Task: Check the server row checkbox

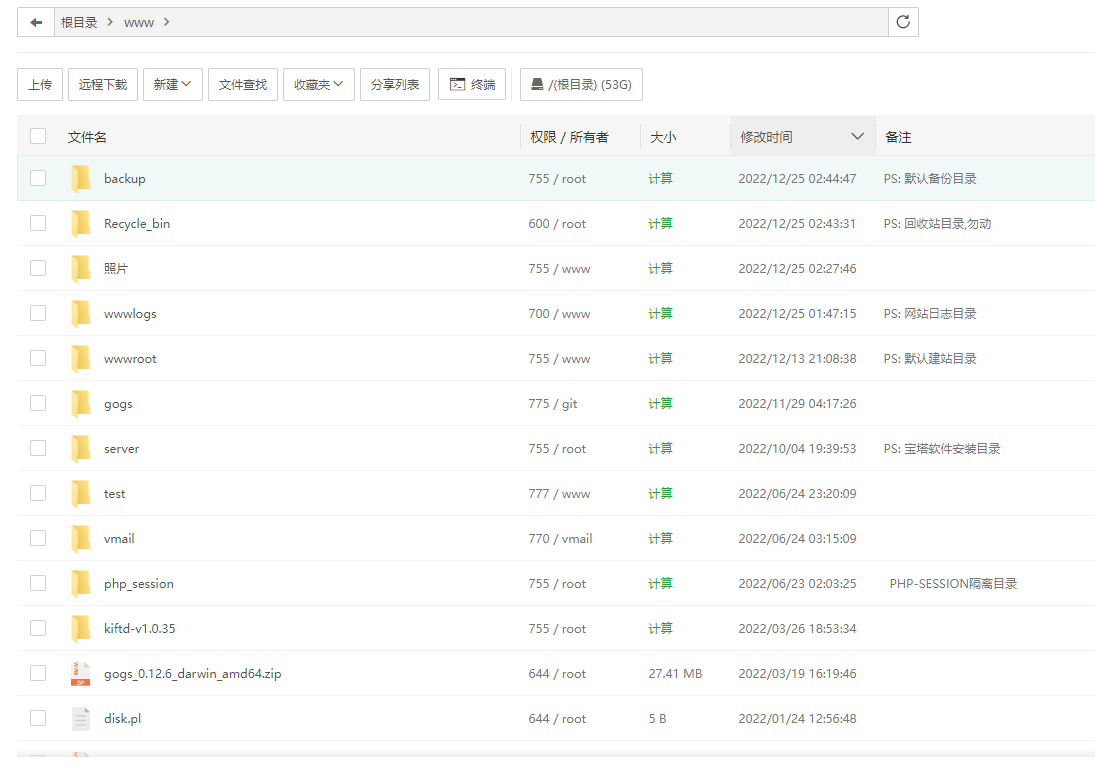Action: coord(38,448)
